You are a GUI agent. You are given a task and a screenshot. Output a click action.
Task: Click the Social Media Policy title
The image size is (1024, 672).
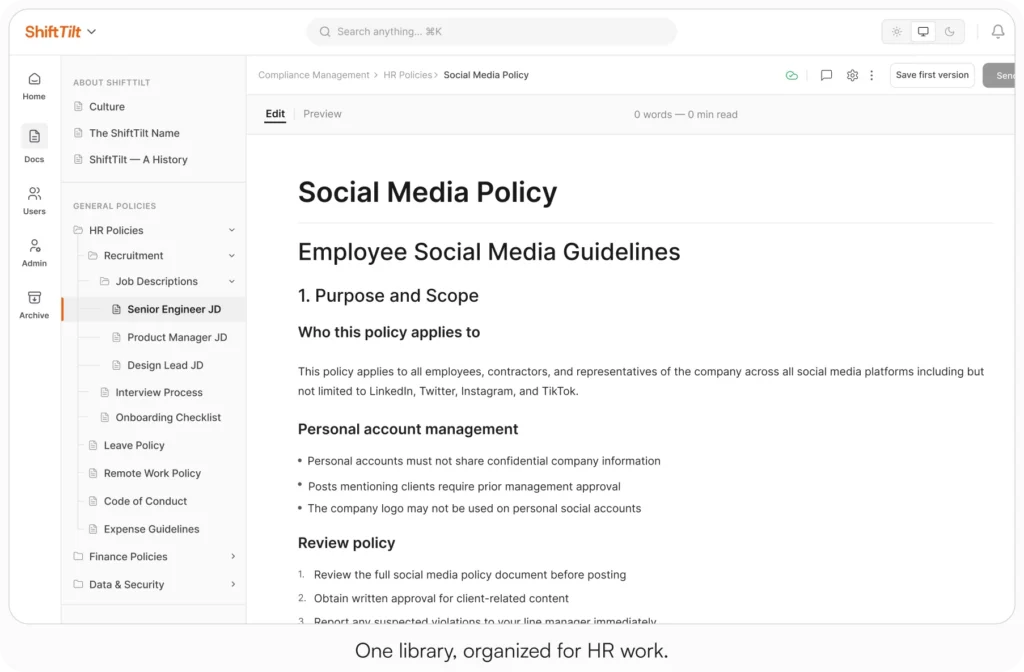coord(427,192)
